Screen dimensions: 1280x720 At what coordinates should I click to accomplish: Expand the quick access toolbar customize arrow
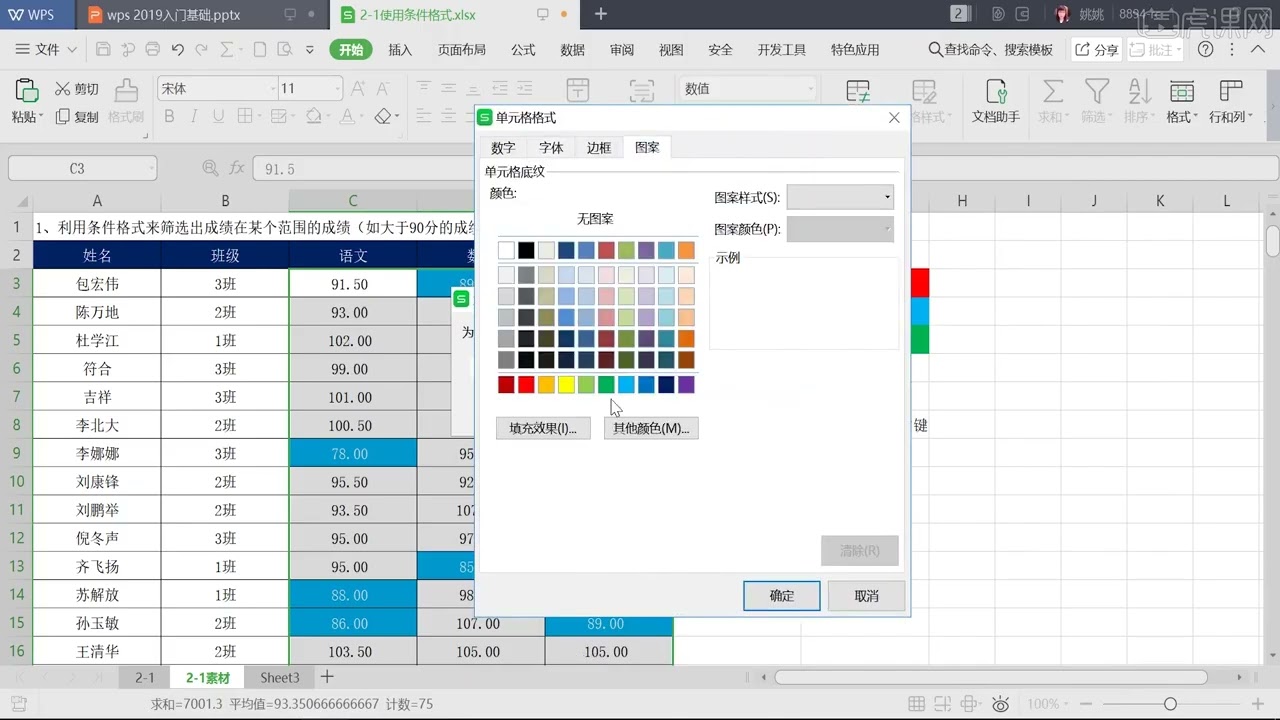[310, 49]
